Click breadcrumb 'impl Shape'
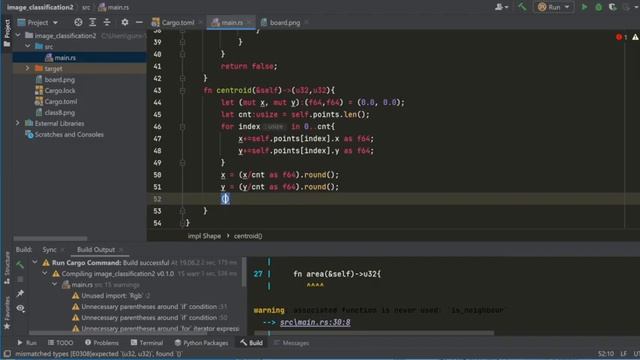The height and width of the screenshot is (360, 640). point(204,236)
